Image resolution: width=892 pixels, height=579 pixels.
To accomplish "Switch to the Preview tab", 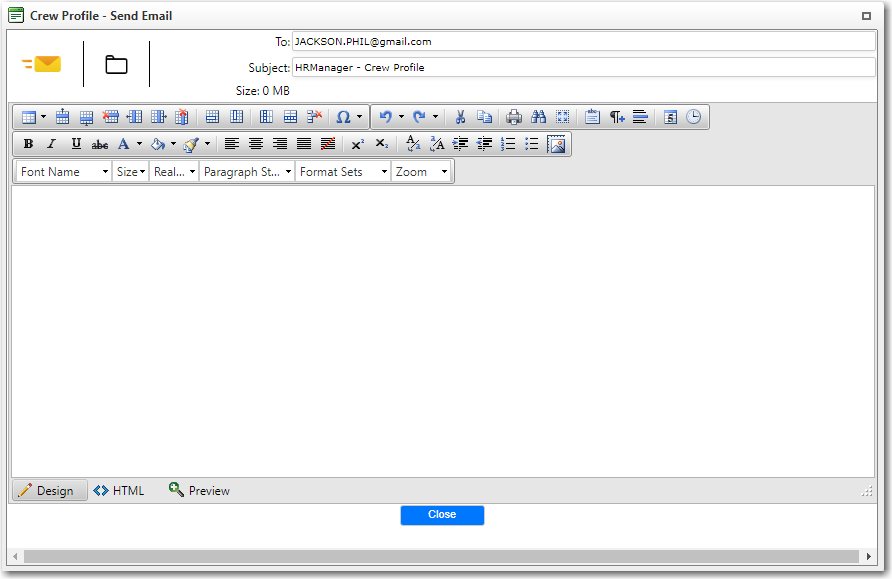I will (x=199, y=491).
